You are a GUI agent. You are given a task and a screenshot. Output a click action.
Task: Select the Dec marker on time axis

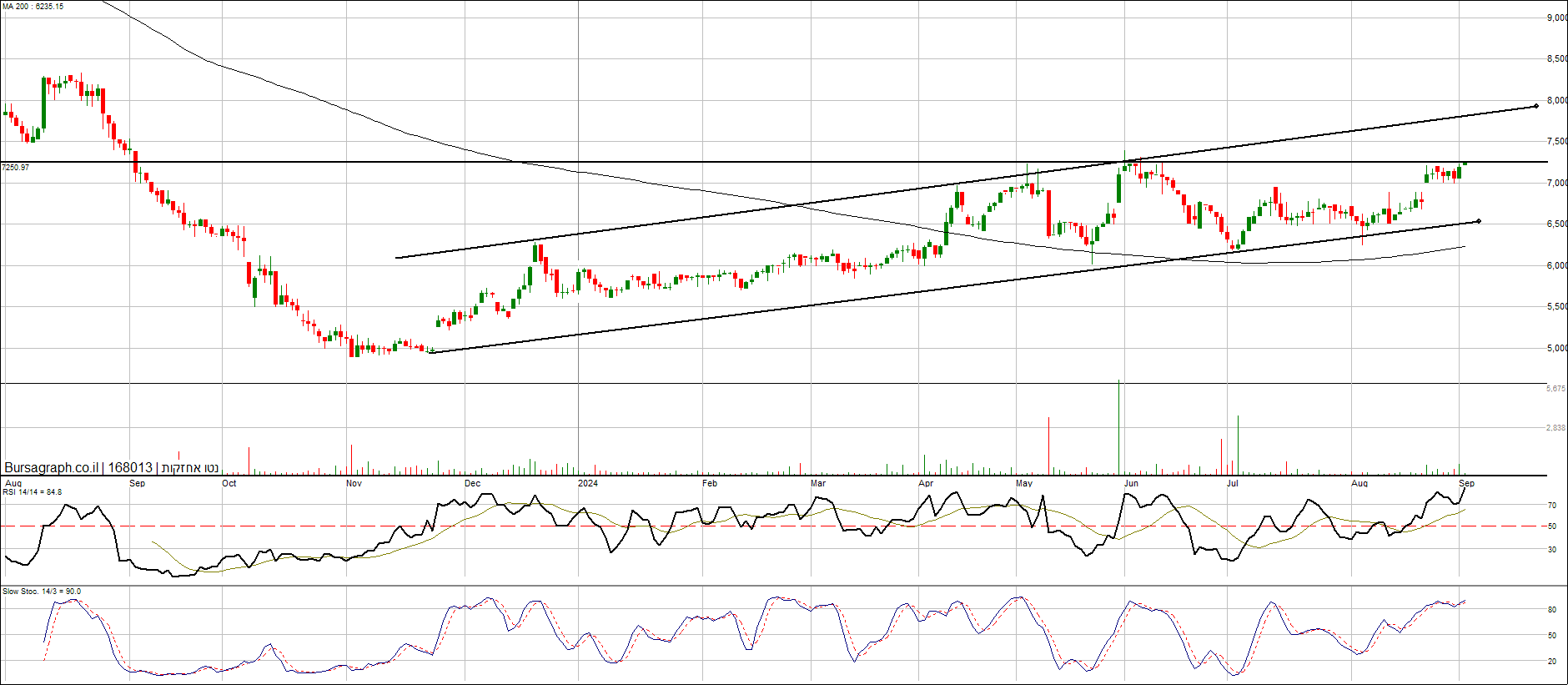(x=473, y=483)
